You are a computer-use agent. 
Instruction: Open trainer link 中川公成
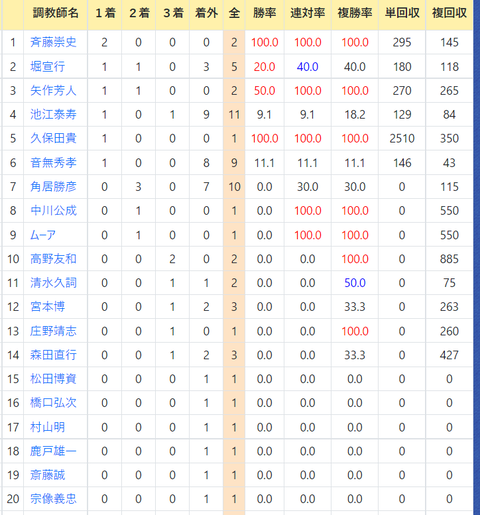pyautogui.click(x=53, y=211)
